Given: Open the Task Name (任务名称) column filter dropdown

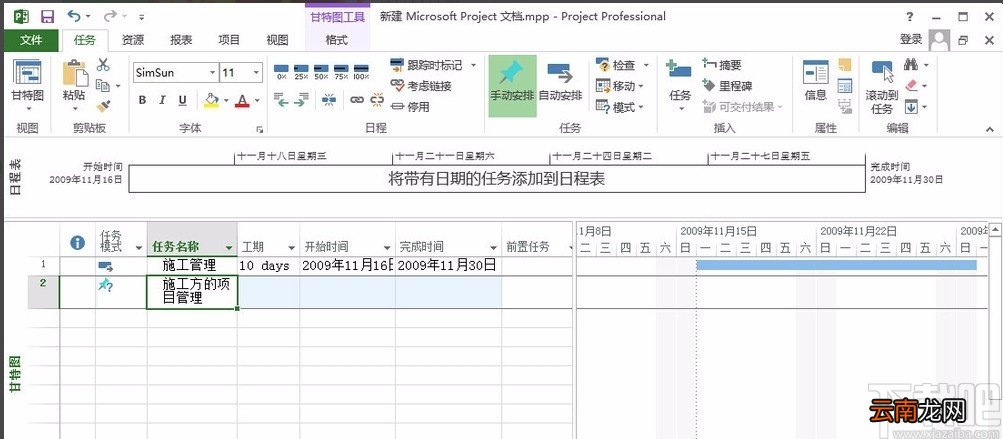Looking at the screenshot, I should tap(229, 247).
